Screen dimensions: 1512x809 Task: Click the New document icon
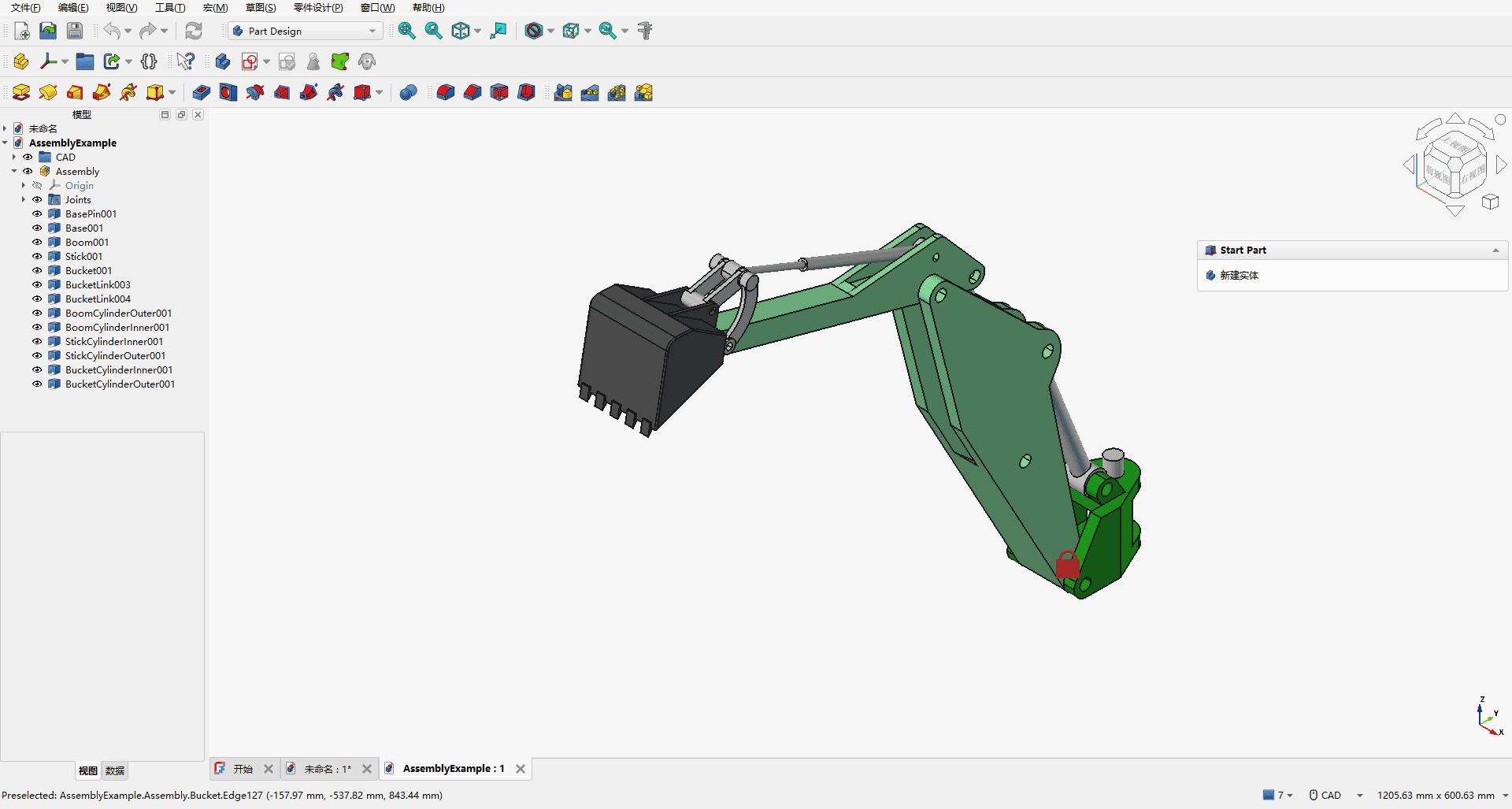pyautogui.click(x=22, y=31)
